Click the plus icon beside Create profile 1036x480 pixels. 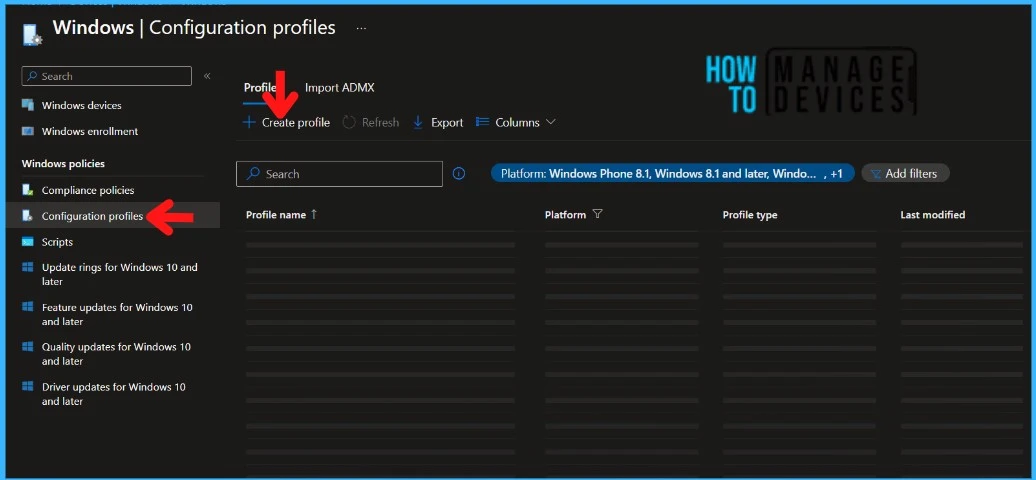click(x=249, y=122)
